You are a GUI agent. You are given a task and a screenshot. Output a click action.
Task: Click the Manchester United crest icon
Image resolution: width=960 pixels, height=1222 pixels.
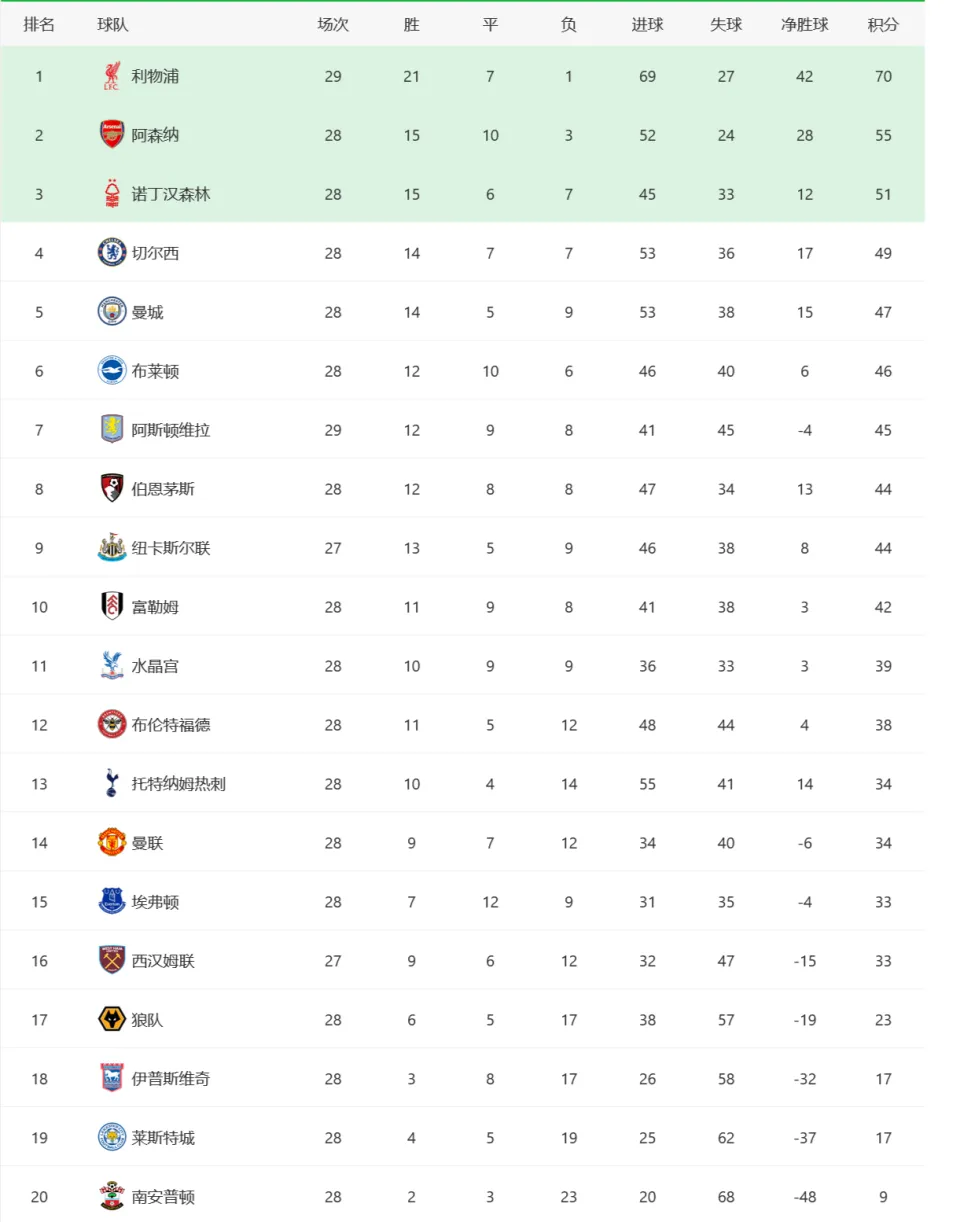112,843
